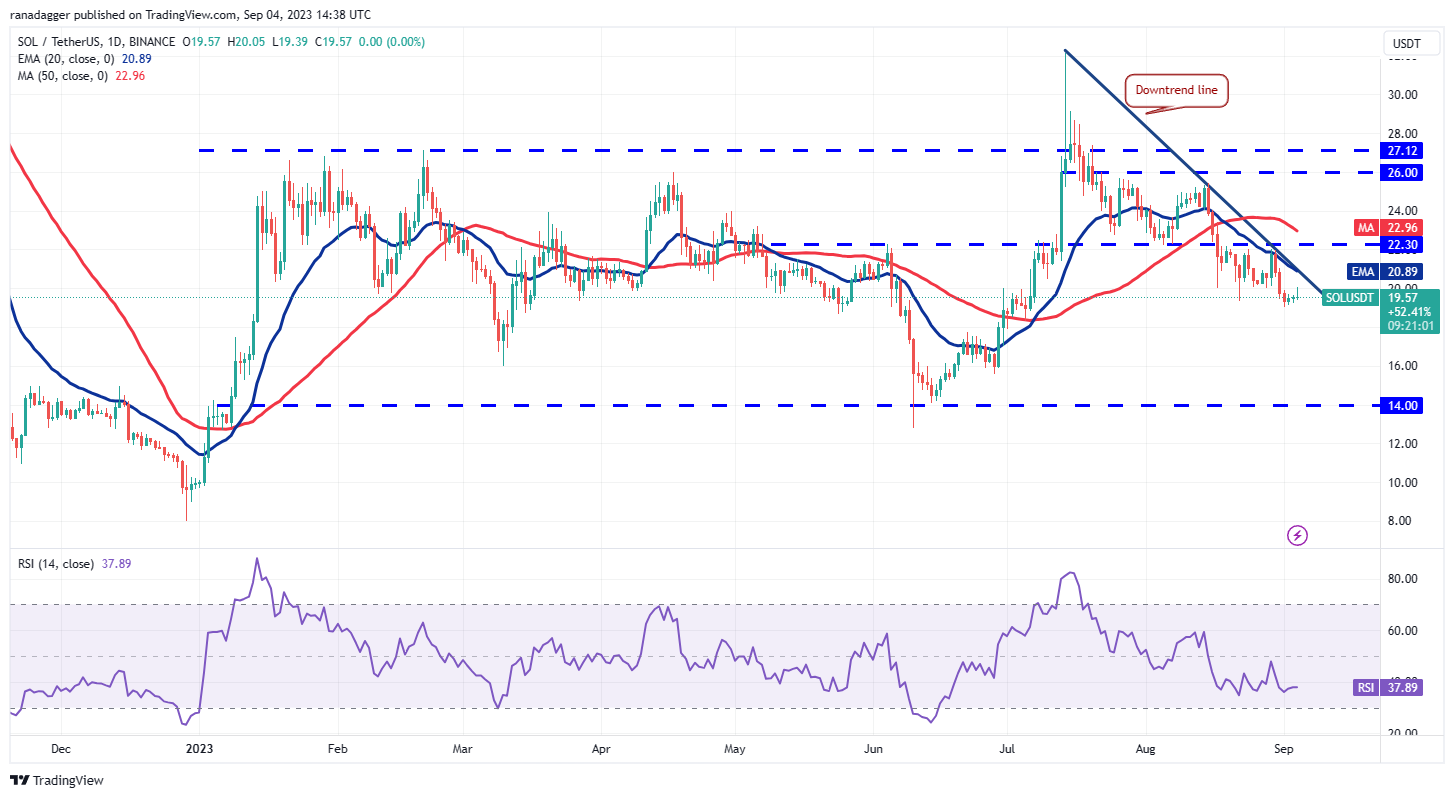Click the purple lightning bolt quick-action icon
This screenshot has width=1454, height=798.
(1297, 536)
